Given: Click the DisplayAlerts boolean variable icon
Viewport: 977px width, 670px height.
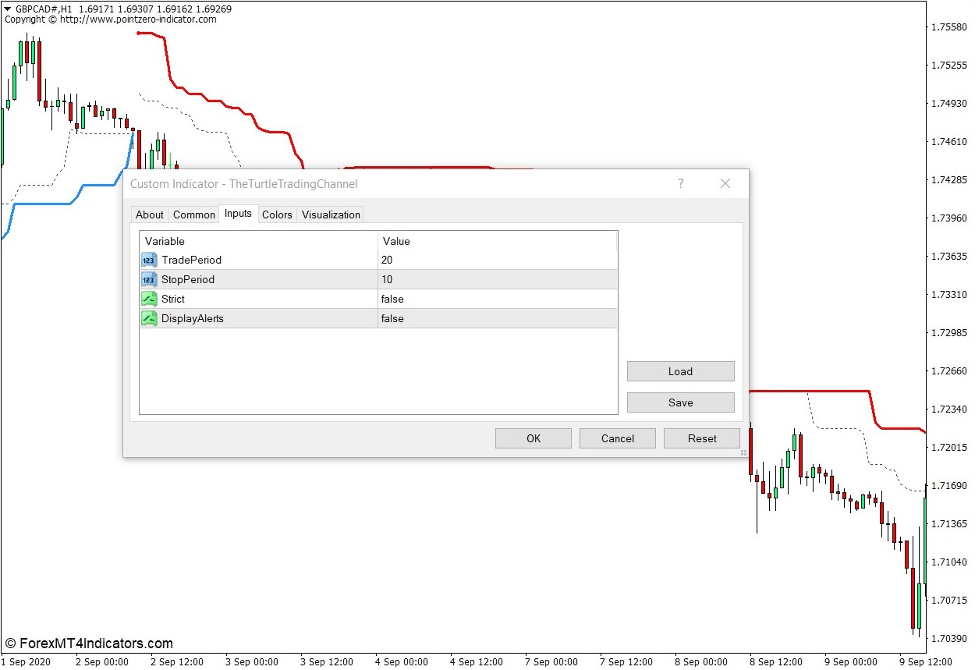Looking at the screenshot, I should [x=148, y=319].
